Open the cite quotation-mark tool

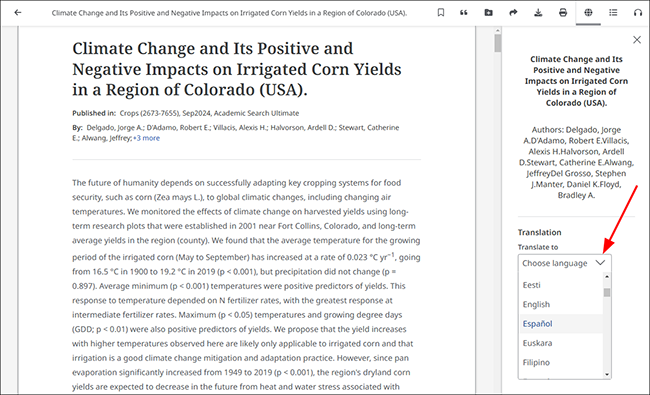(464, 12)
